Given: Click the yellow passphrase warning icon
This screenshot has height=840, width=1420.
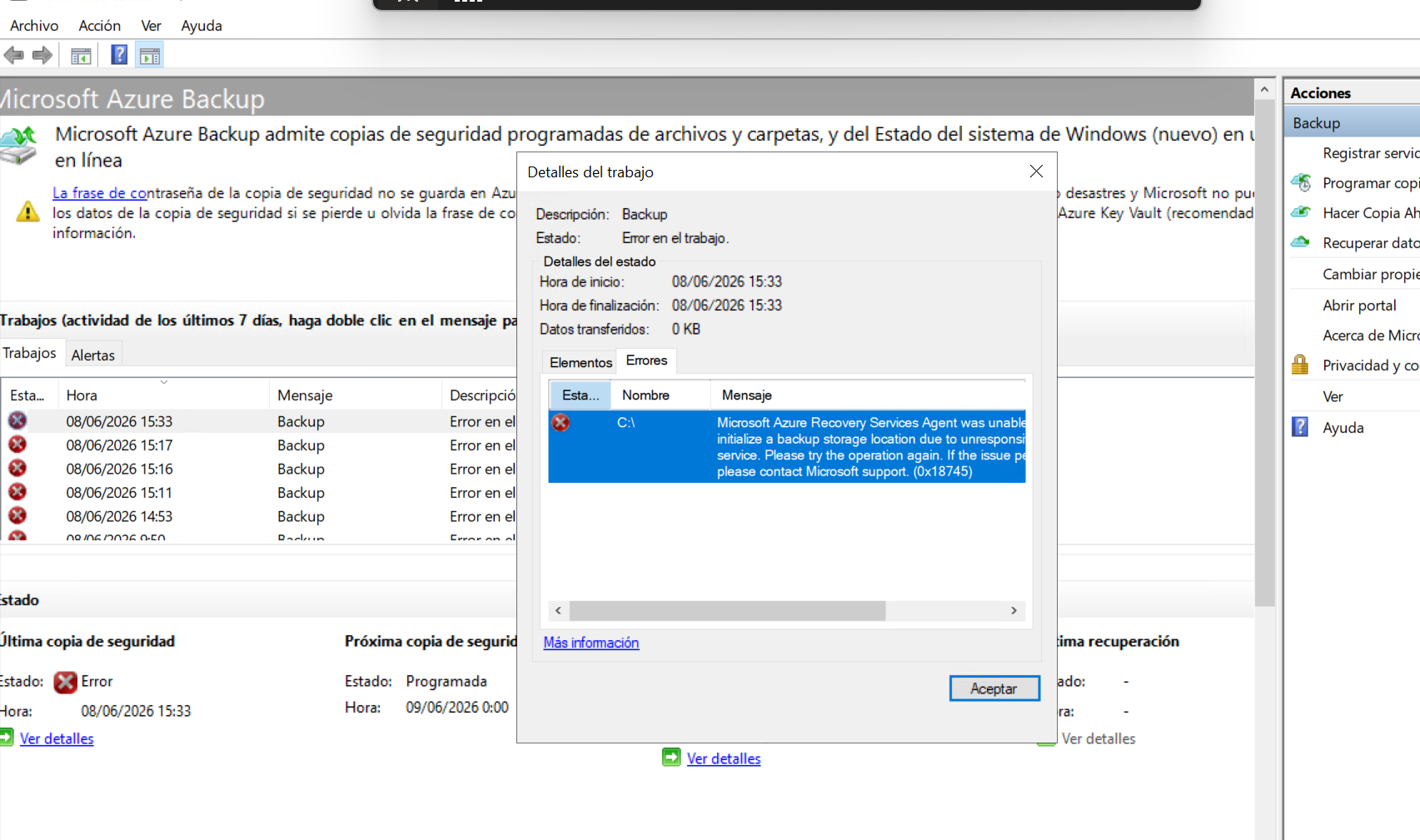Looking at the screenshot, I should coord(28,212).
